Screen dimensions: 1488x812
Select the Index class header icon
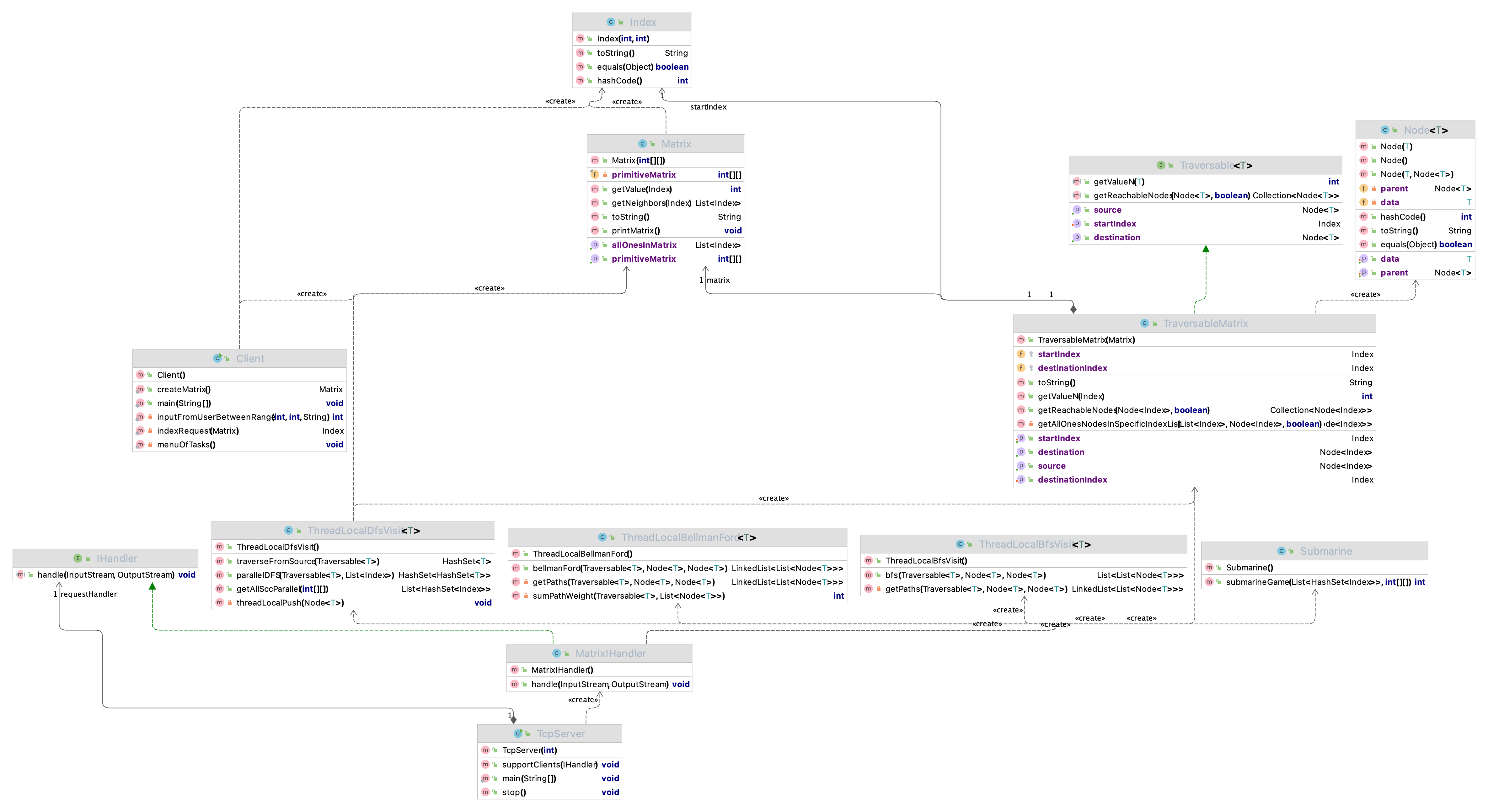click(611, 21)
